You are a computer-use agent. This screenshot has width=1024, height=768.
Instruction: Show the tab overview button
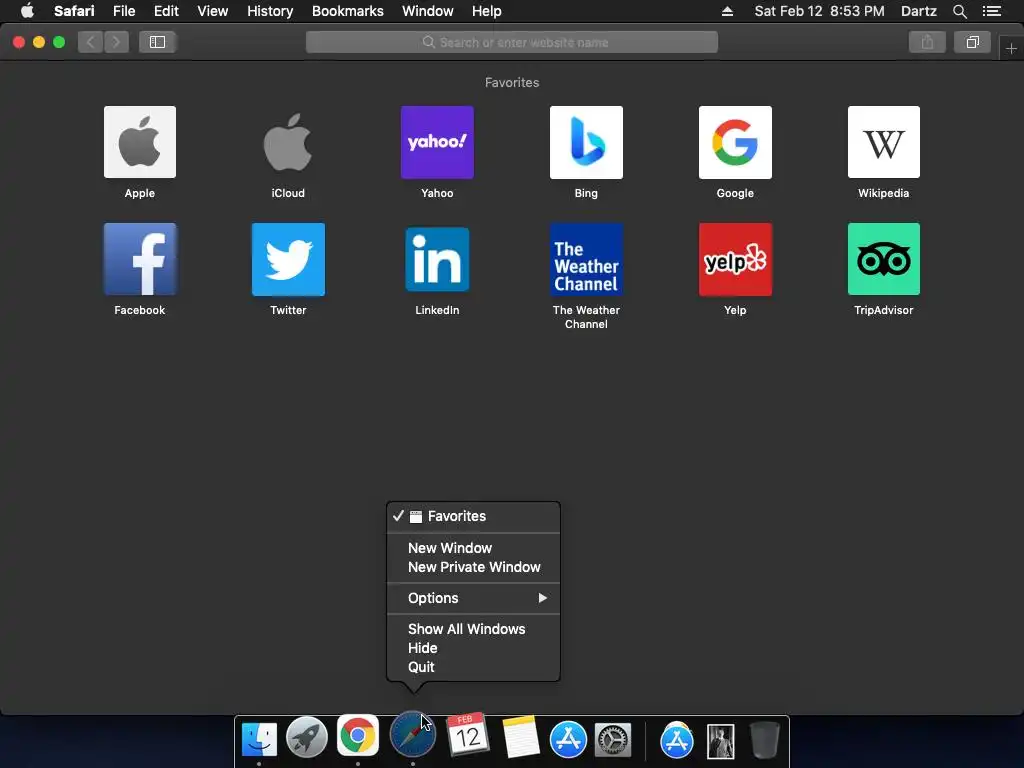pos(972,42)
